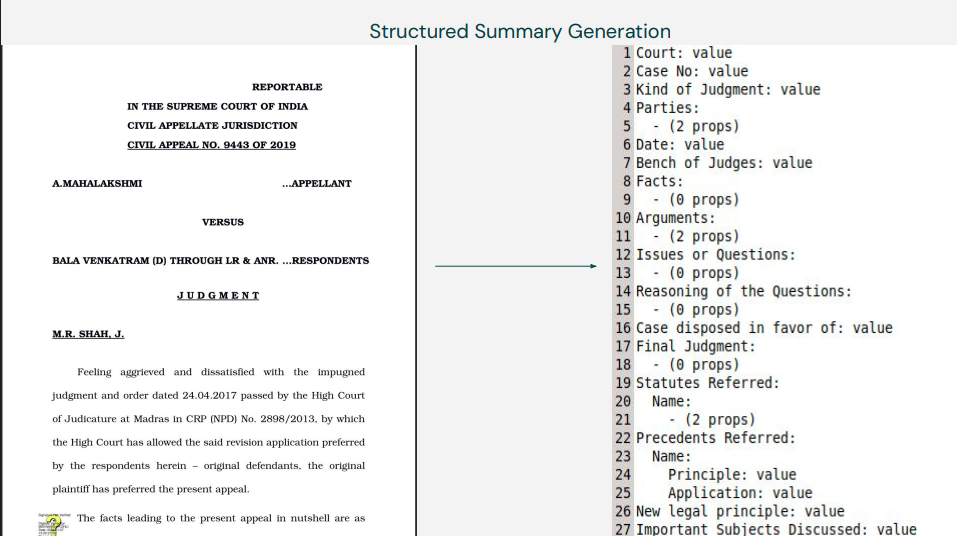Click 'Name:' under Statutes Referred
Screen dimensions: 957x536
tap(671, 401)
